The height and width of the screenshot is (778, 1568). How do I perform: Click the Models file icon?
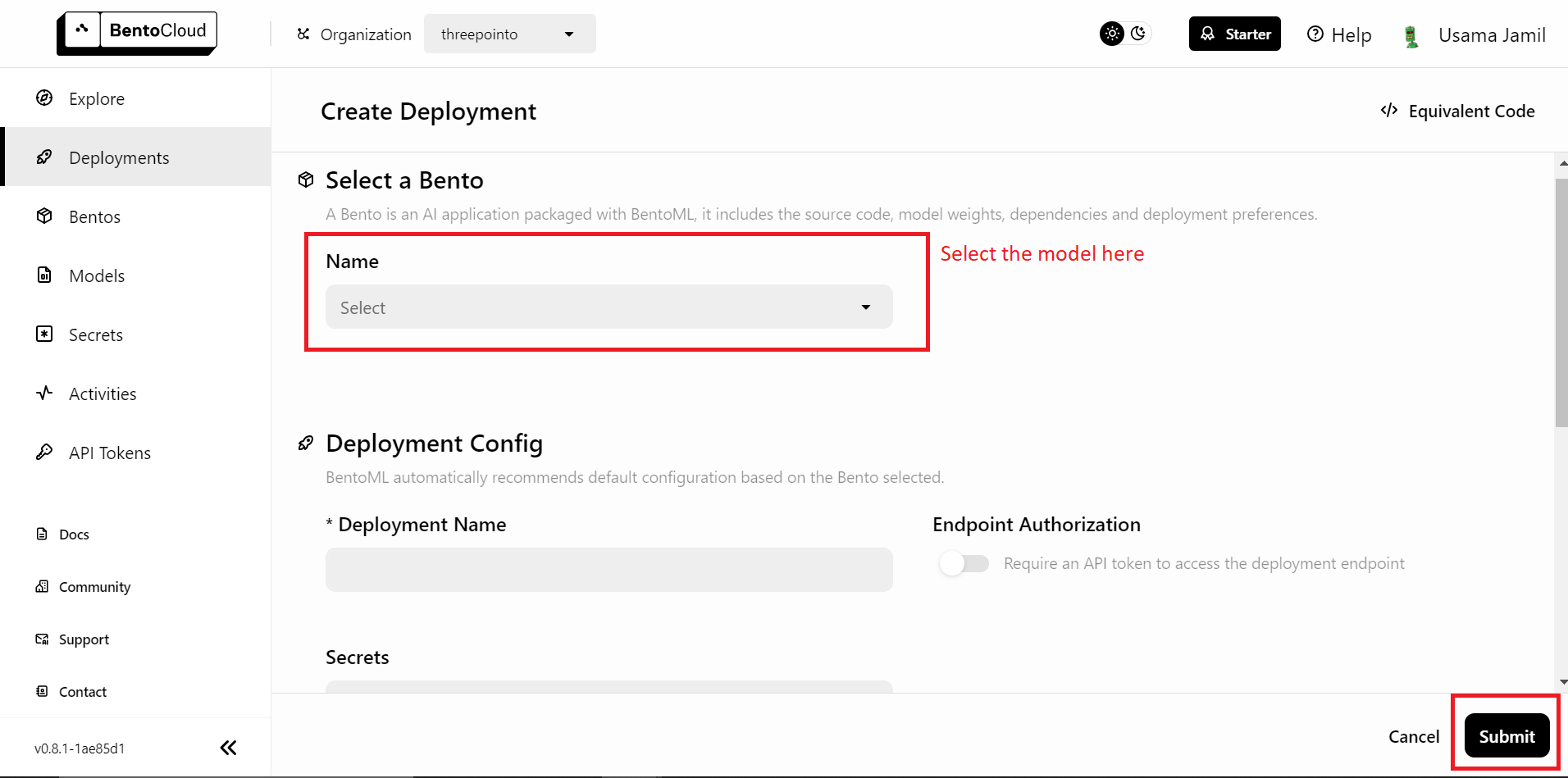[x=44, y=275]
